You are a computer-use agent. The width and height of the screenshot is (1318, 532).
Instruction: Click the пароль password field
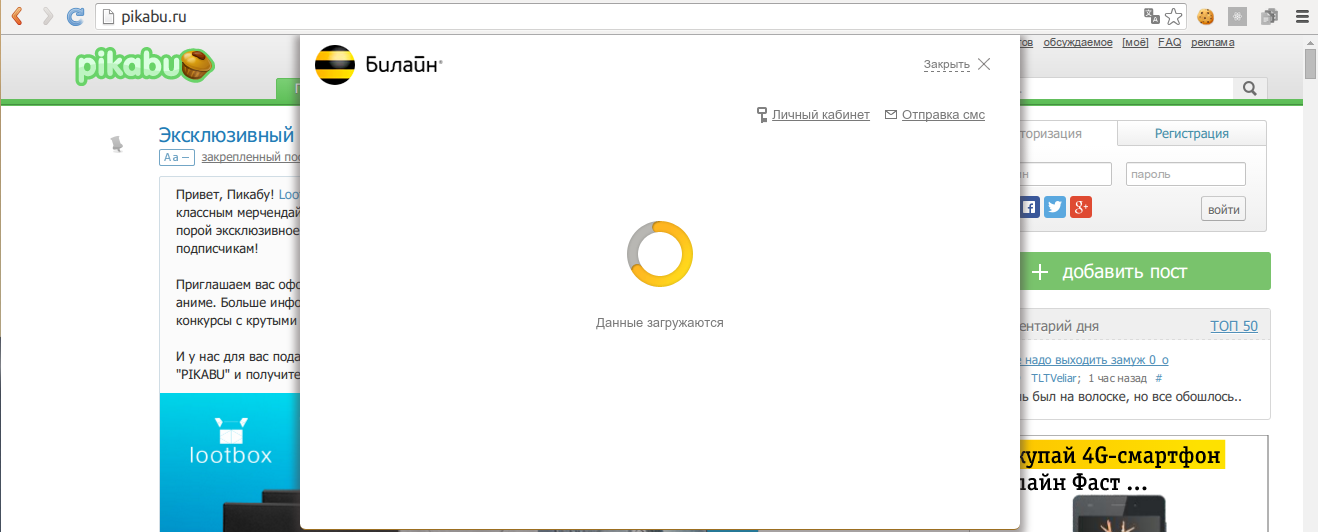tap(1186, 174)
